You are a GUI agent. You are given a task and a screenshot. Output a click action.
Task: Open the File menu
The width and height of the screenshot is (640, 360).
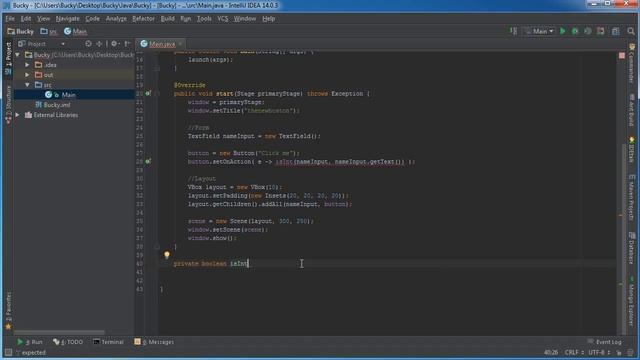coord(10,19)
